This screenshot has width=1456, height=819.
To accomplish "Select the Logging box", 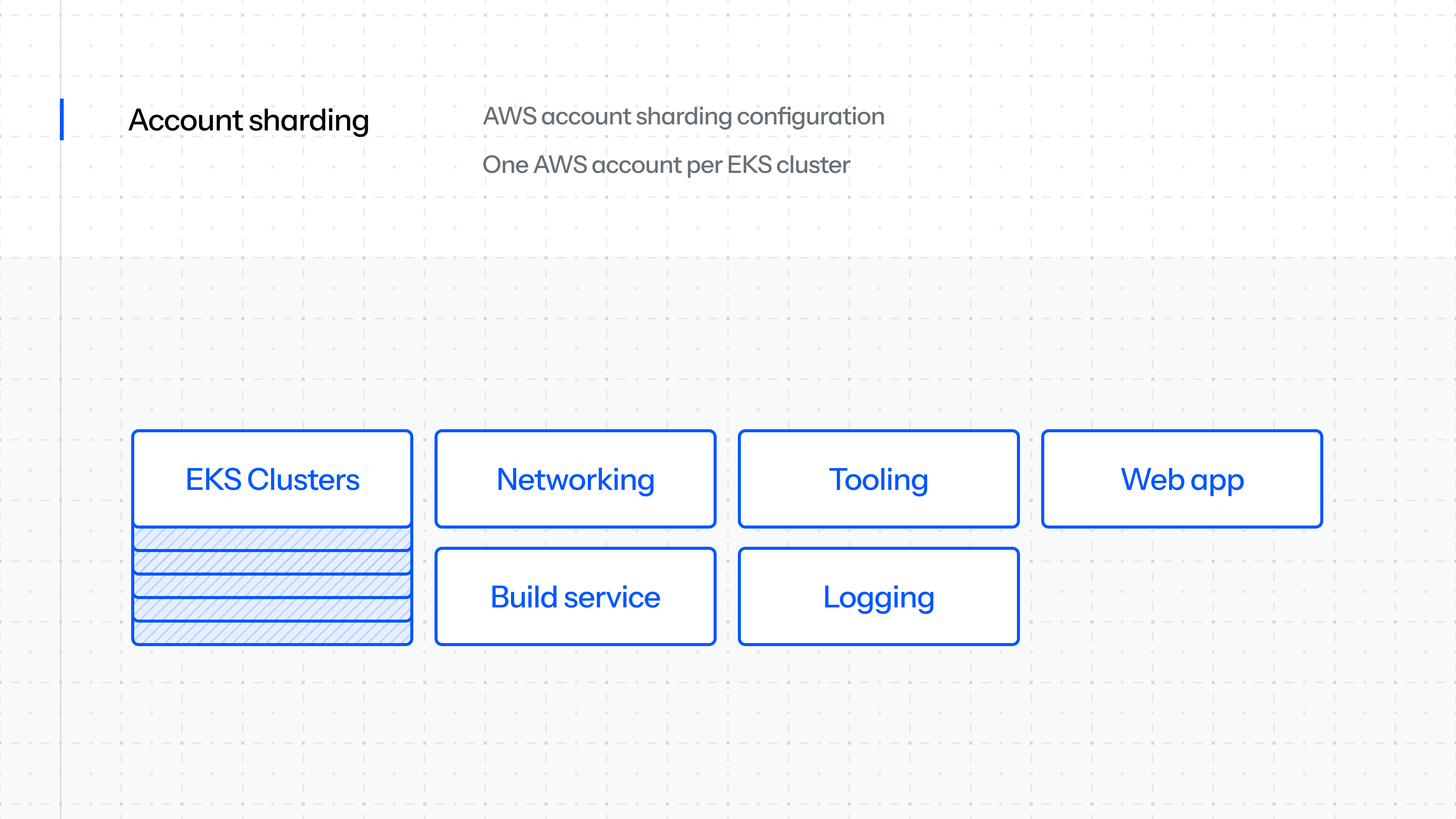I will [879, 596].
